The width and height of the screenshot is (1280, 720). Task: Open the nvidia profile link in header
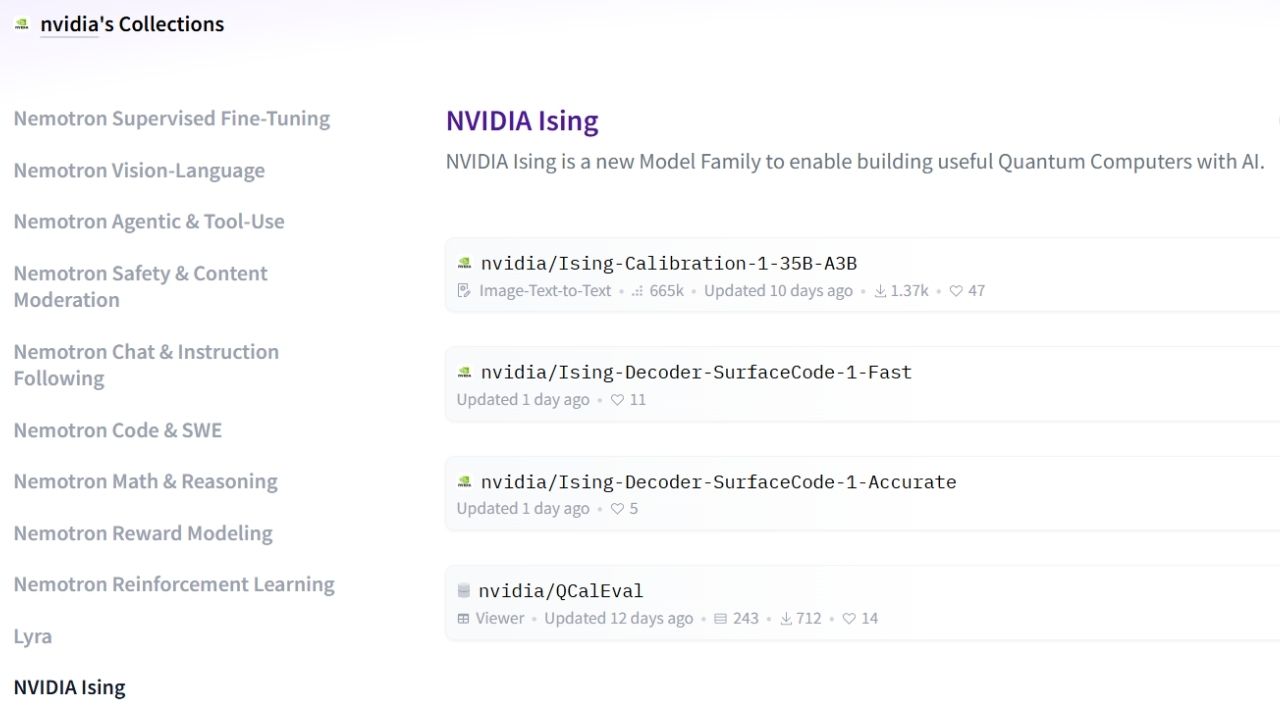tap(69, 24)
